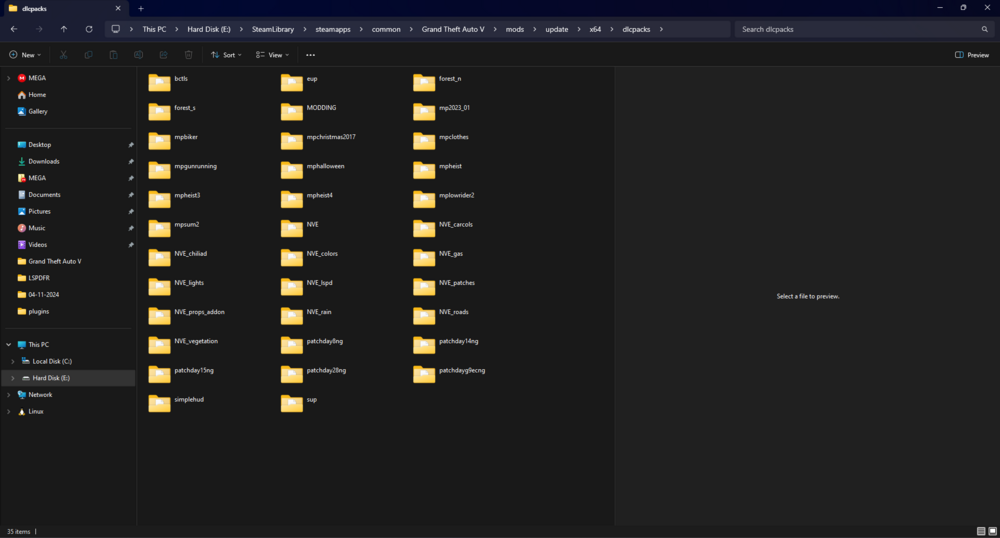Collapse This PC tree node
The height and width of the screenshot is (538, 1000).
[8, 344]
